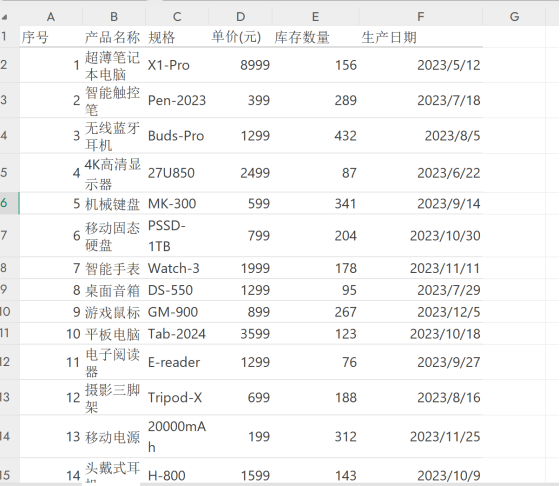The height and width of the screenshot is (486, 560).
Task: Select the 移动电源 product cell
Action: click(114, 436)
